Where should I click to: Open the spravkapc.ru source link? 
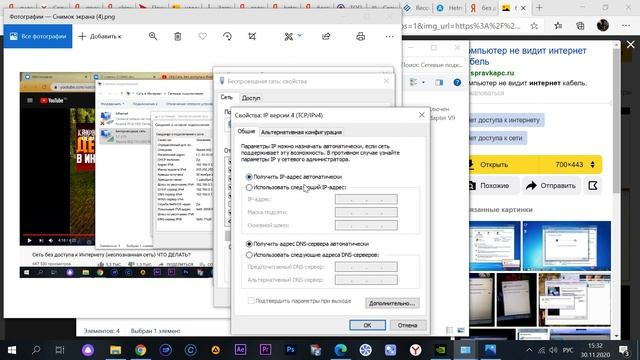492,73
